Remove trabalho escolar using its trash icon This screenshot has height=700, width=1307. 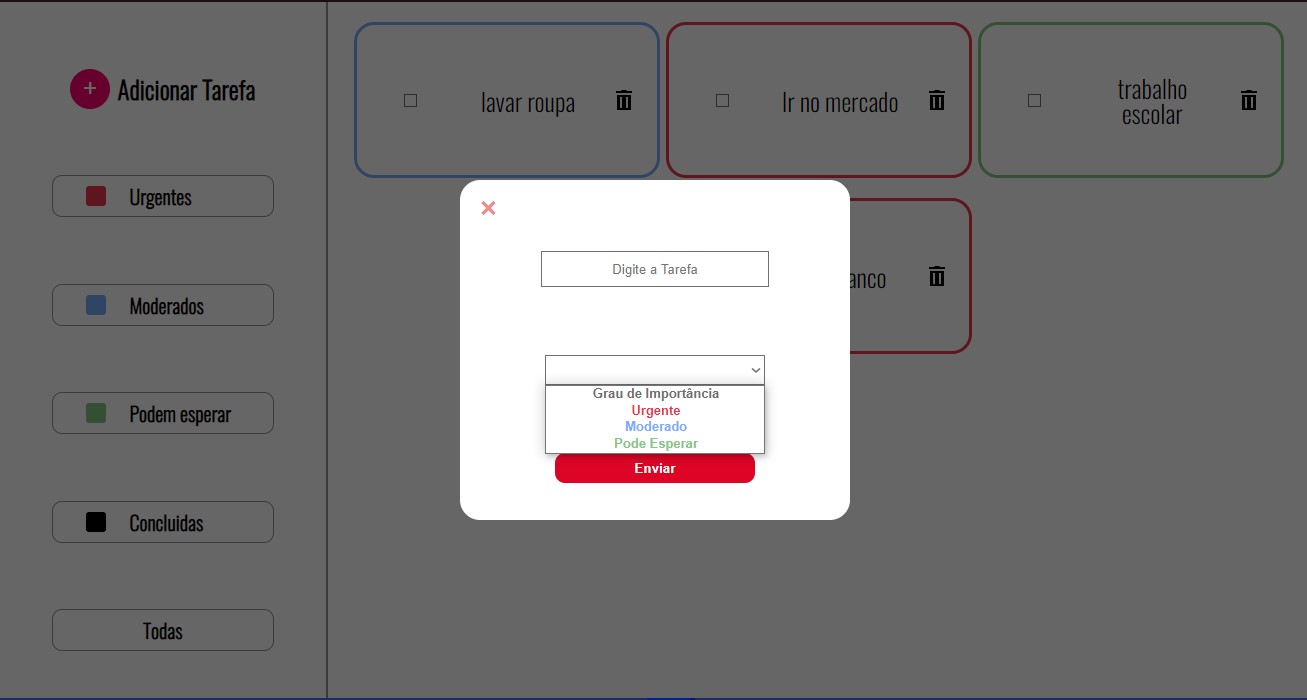coord(1249,100)
